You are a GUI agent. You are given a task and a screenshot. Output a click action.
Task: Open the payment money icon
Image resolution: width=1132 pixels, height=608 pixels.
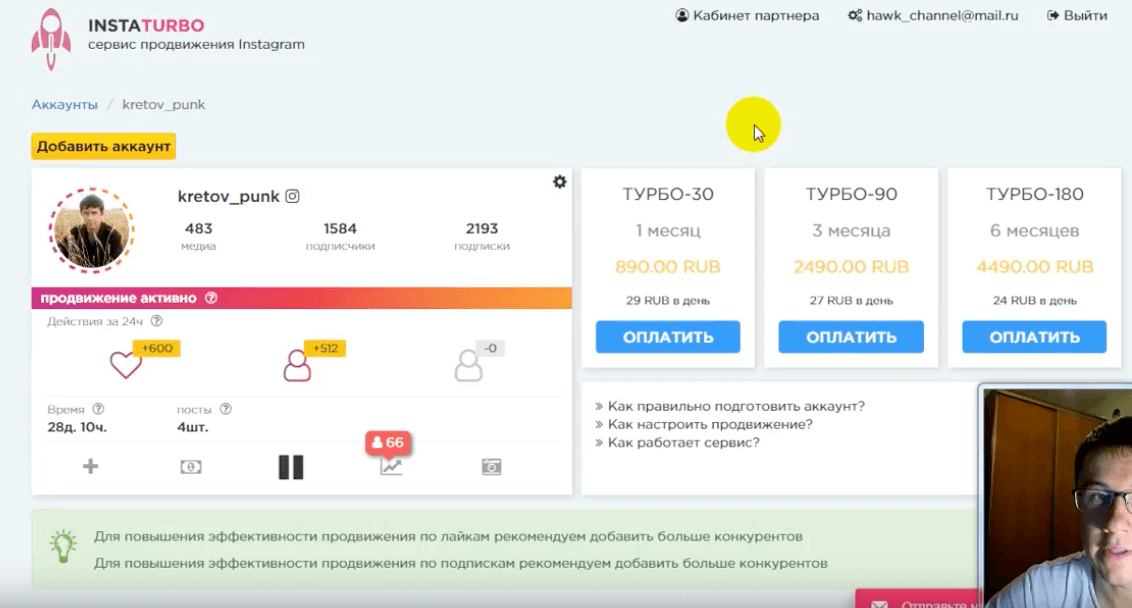coord(190,467)
